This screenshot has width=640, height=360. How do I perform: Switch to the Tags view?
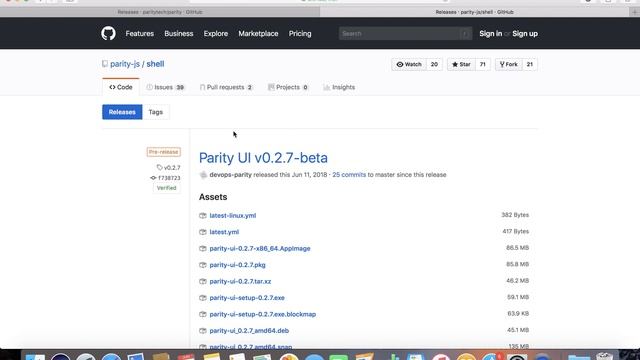point(156,112)
